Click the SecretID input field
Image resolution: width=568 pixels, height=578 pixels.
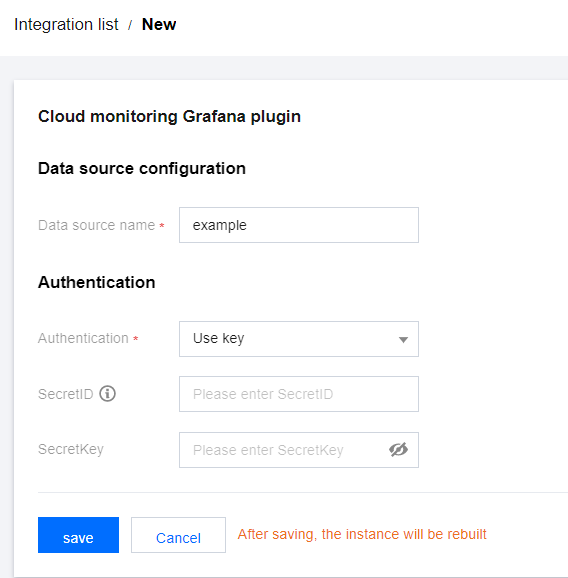[299, 394]
